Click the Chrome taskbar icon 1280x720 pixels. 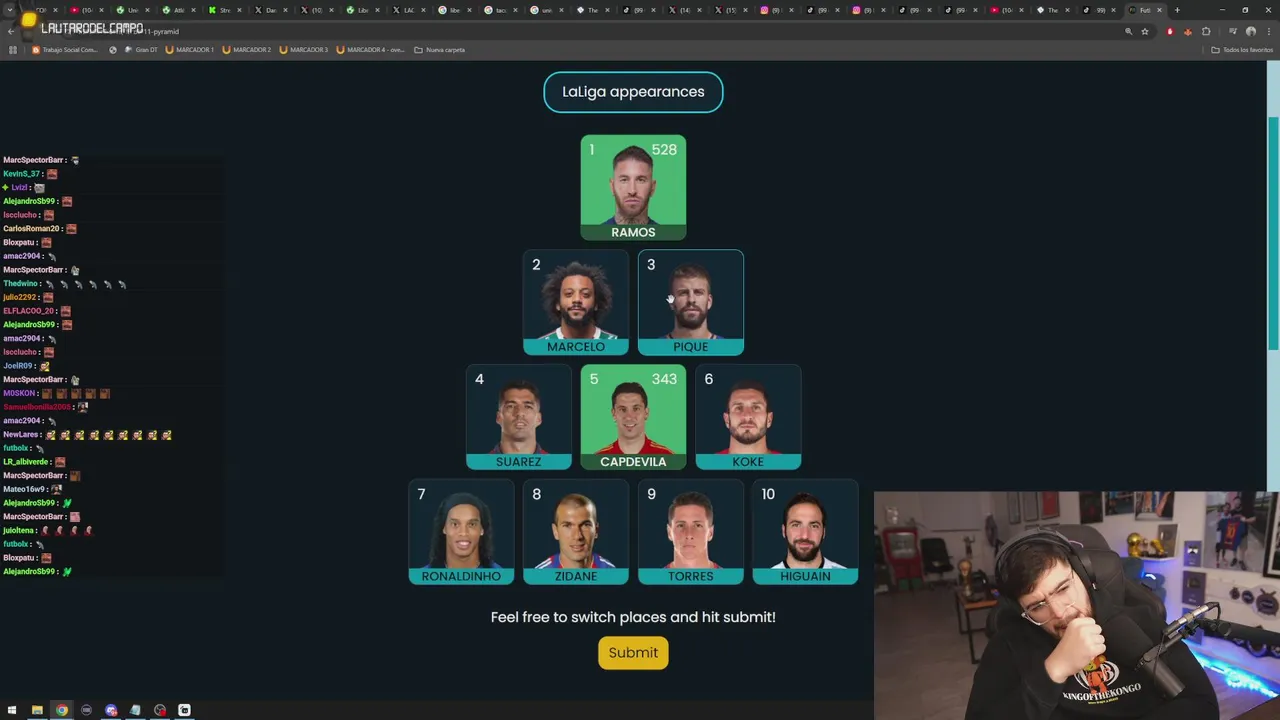(x=62, y=710)
